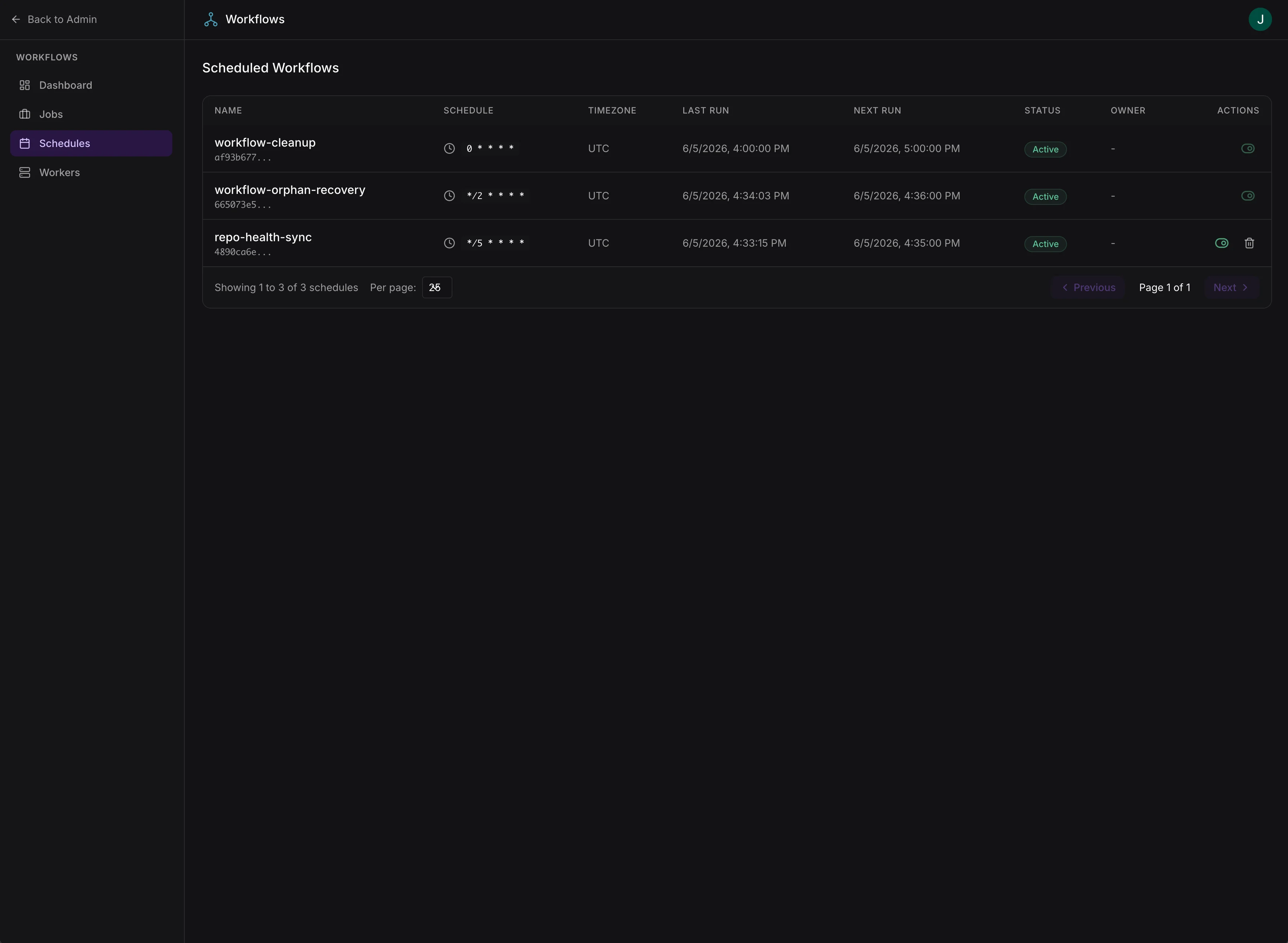
Task: Click Active badge in workflow-cleanup row
Action: pyautogui.click(x=1045, y=150)
